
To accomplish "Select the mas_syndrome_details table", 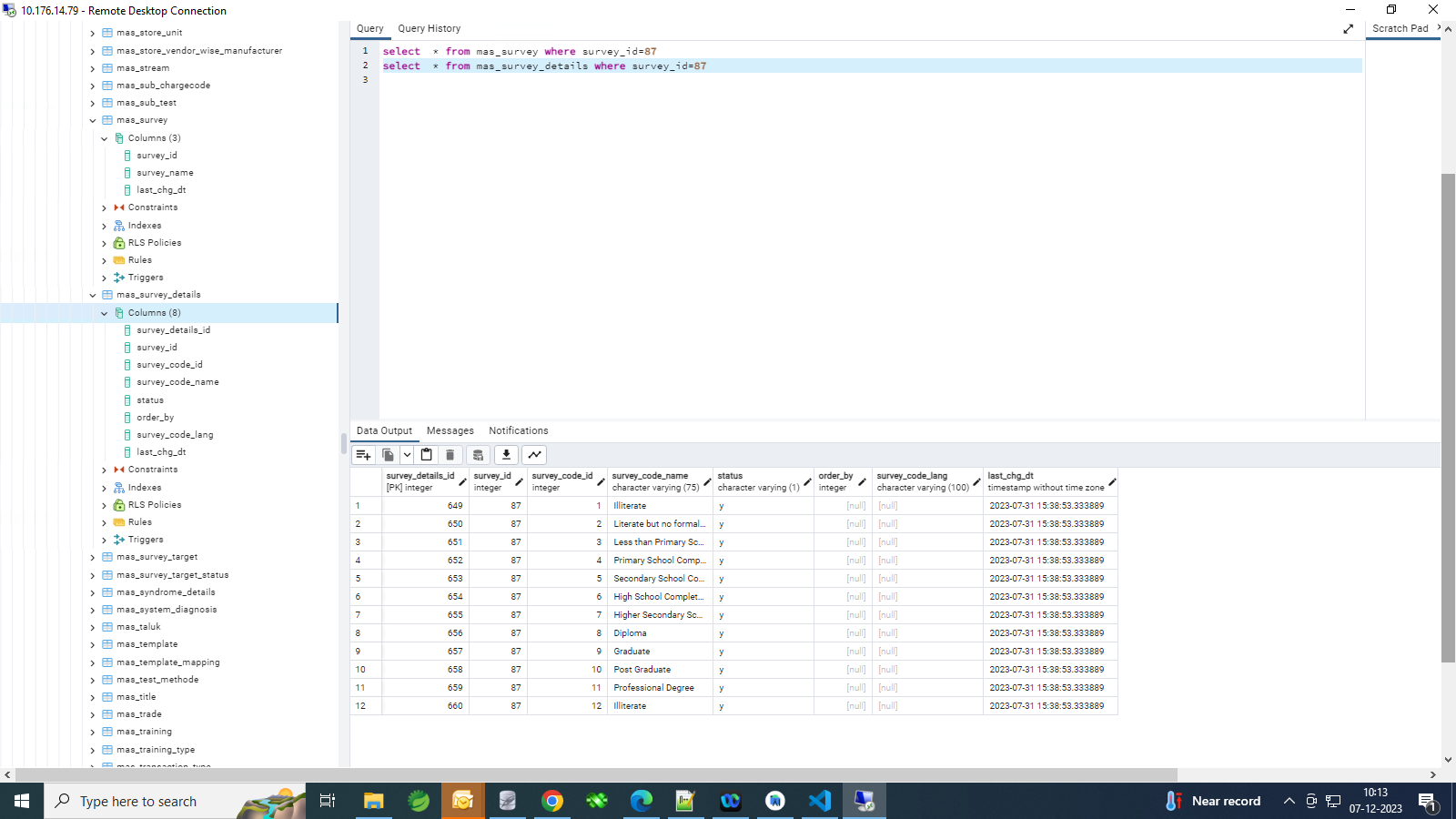I will click(166, 592).
